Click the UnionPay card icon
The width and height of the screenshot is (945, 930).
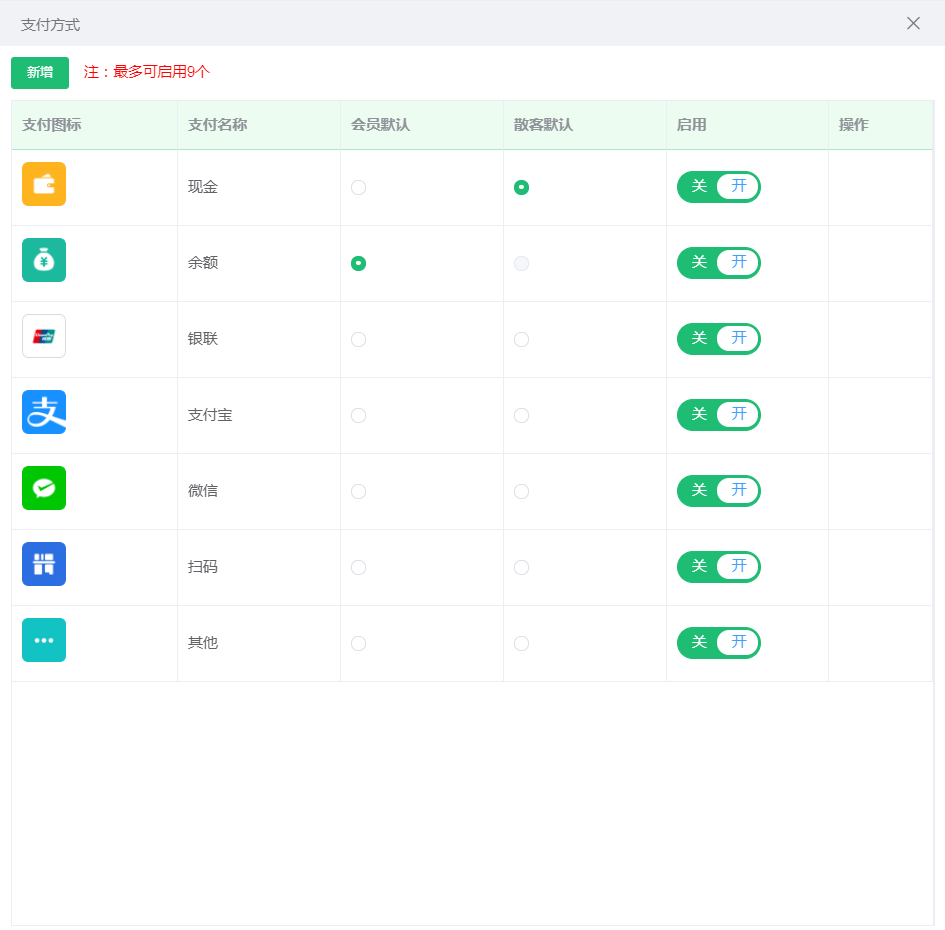[x=44, y=336]
